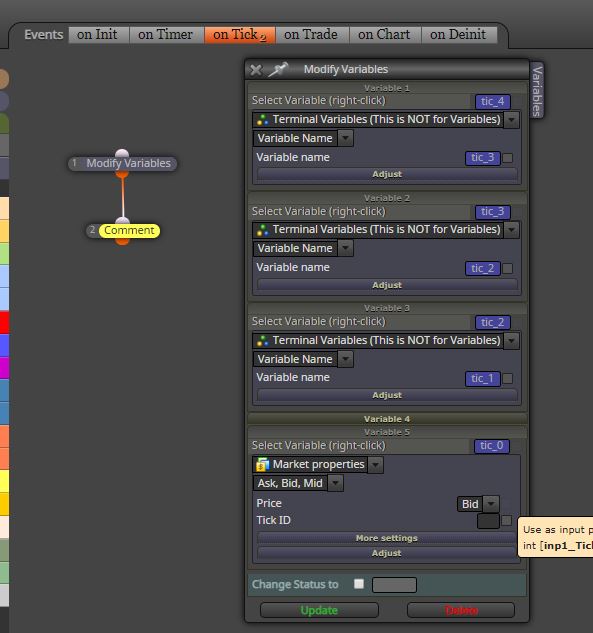Pick the magenta color swatch in left palette
The image size is (593, 633).
[x=4, y=368]
